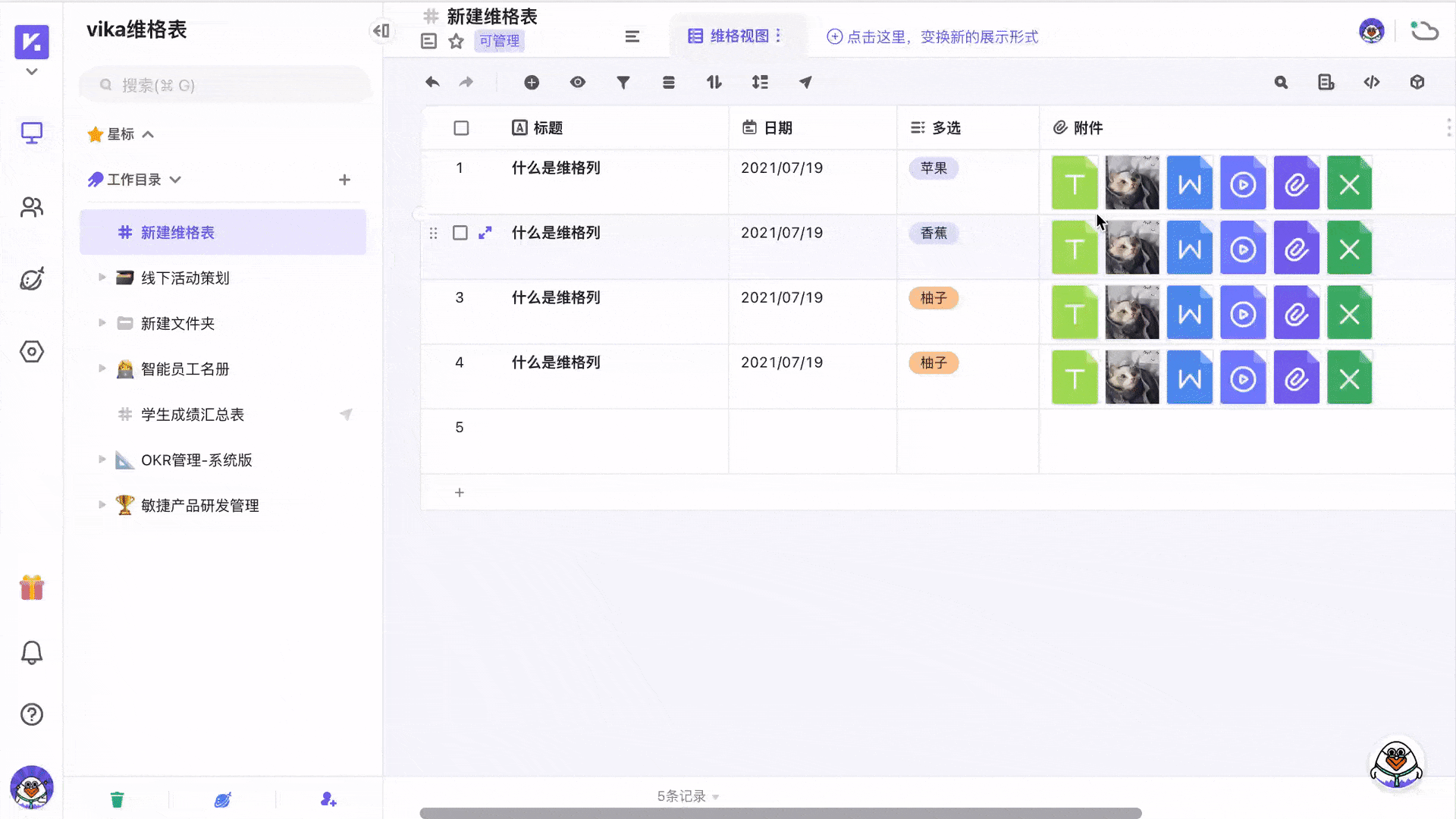Click the notifications bell in sidebar

[x=31, y=652]
